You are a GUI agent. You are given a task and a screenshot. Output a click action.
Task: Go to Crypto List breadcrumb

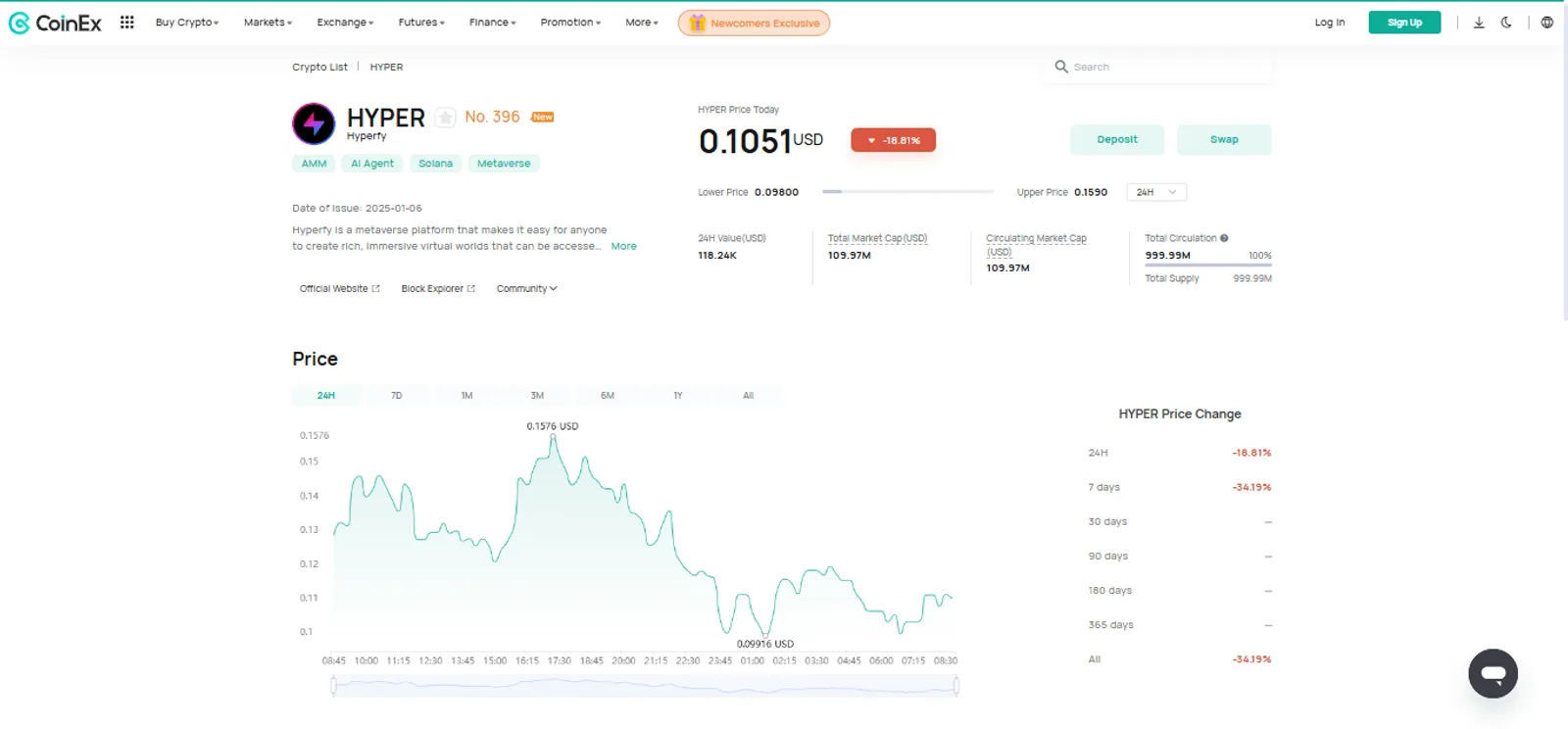point(319,68)
